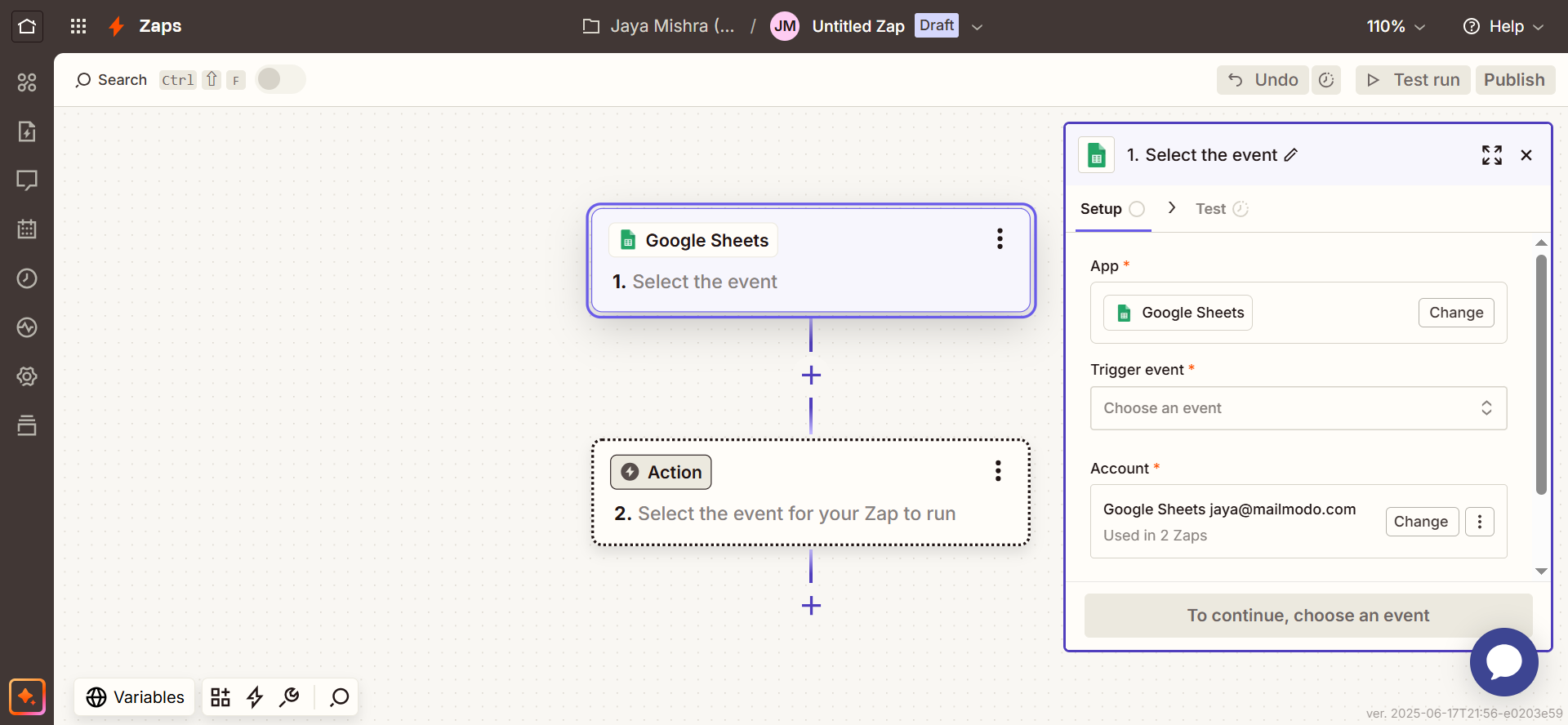The height and width of the screenshot is (725, 1568).
Task: Click the Zaps lightning bolt logo
Action: 117,26
